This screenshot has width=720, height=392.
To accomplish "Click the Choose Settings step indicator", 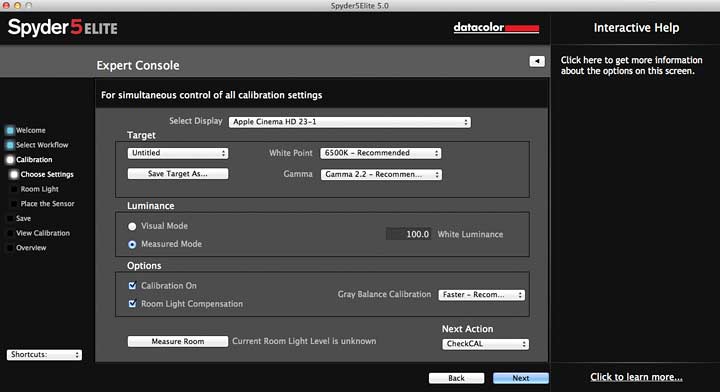I will 14,174.
